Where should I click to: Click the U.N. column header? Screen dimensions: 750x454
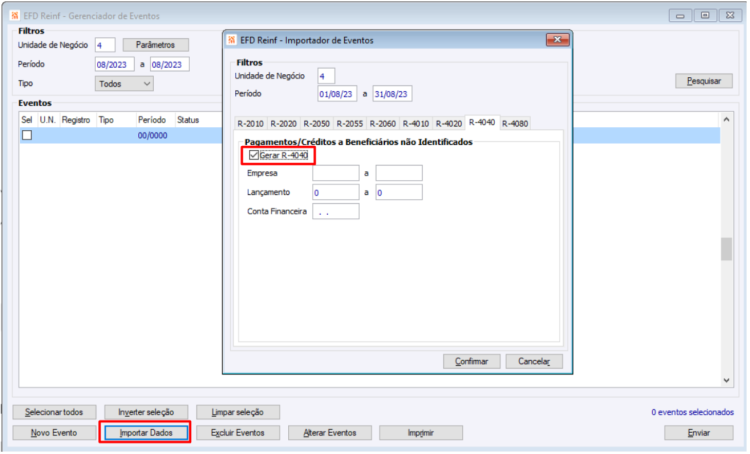(47, 120)
